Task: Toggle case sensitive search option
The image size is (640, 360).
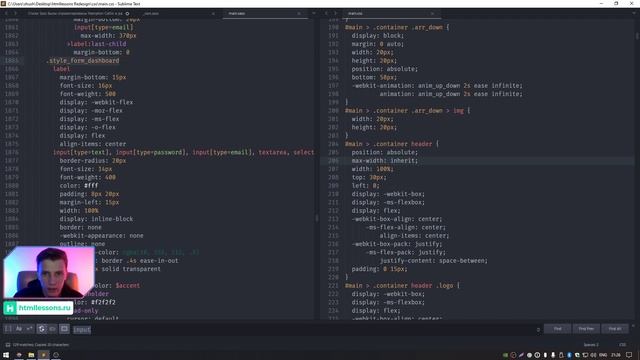Action: (x=19, y=329)
